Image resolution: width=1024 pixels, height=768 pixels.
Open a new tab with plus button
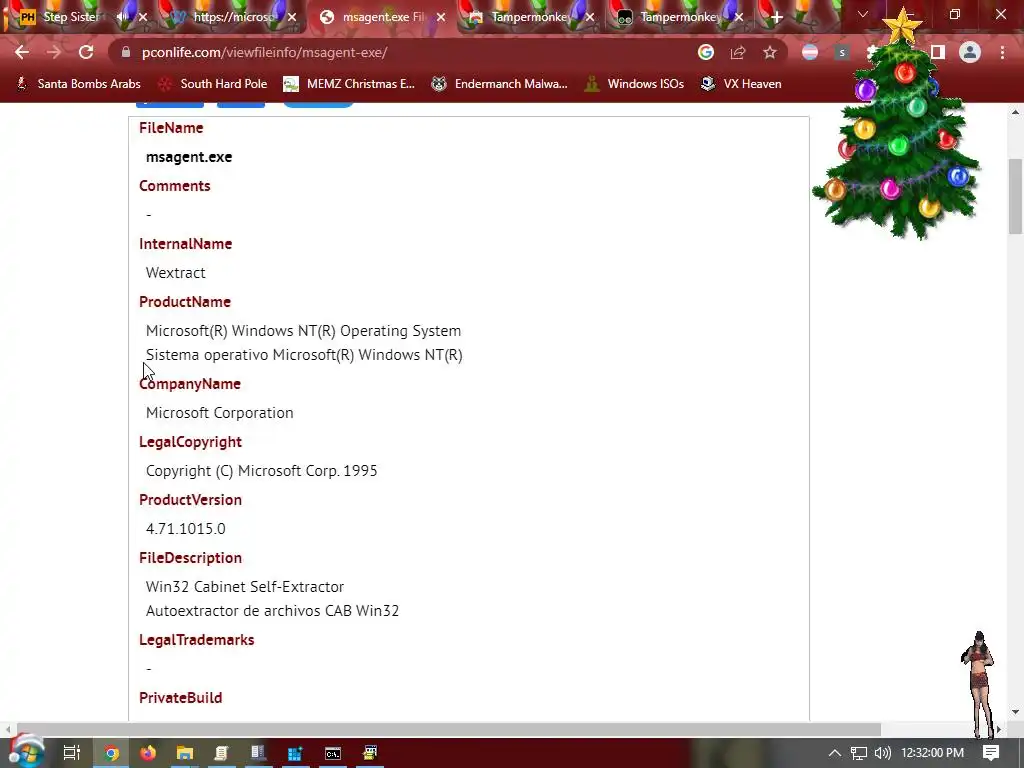point(776,17)
